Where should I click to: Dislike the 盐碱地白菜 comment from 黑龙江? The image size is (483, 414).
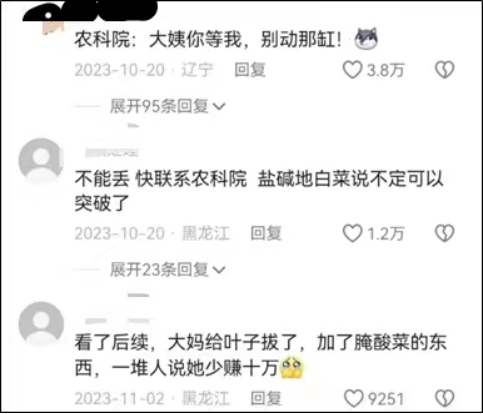click(x=445, y=233)
